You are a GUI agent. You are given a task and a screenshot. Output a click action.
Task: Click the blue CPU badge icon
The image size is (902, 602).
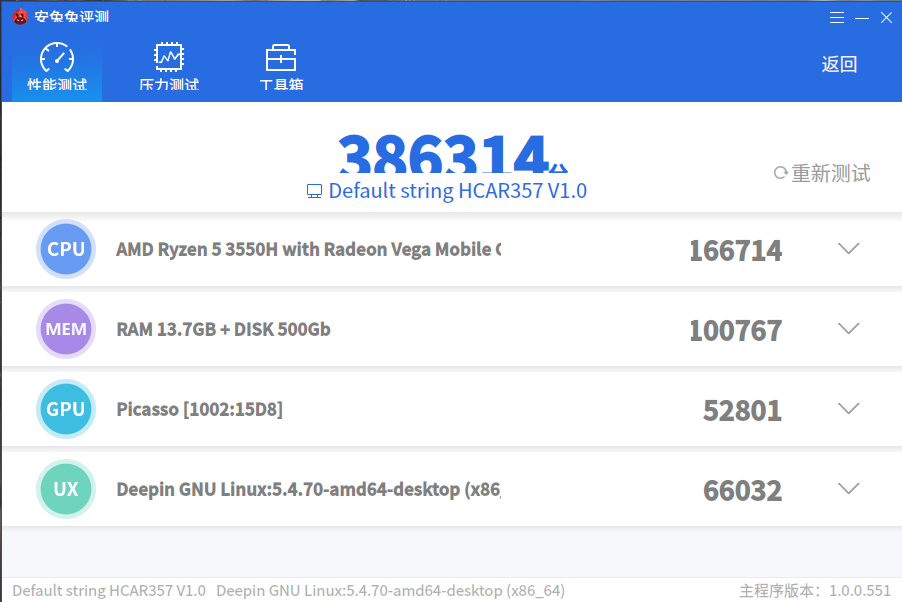(x=66, y=249)
